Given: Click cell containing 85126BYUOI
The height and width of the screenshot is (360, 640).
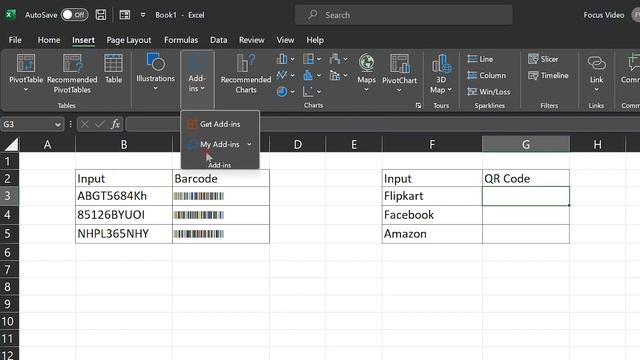Looking at the screenshot, I should [124, 215].
